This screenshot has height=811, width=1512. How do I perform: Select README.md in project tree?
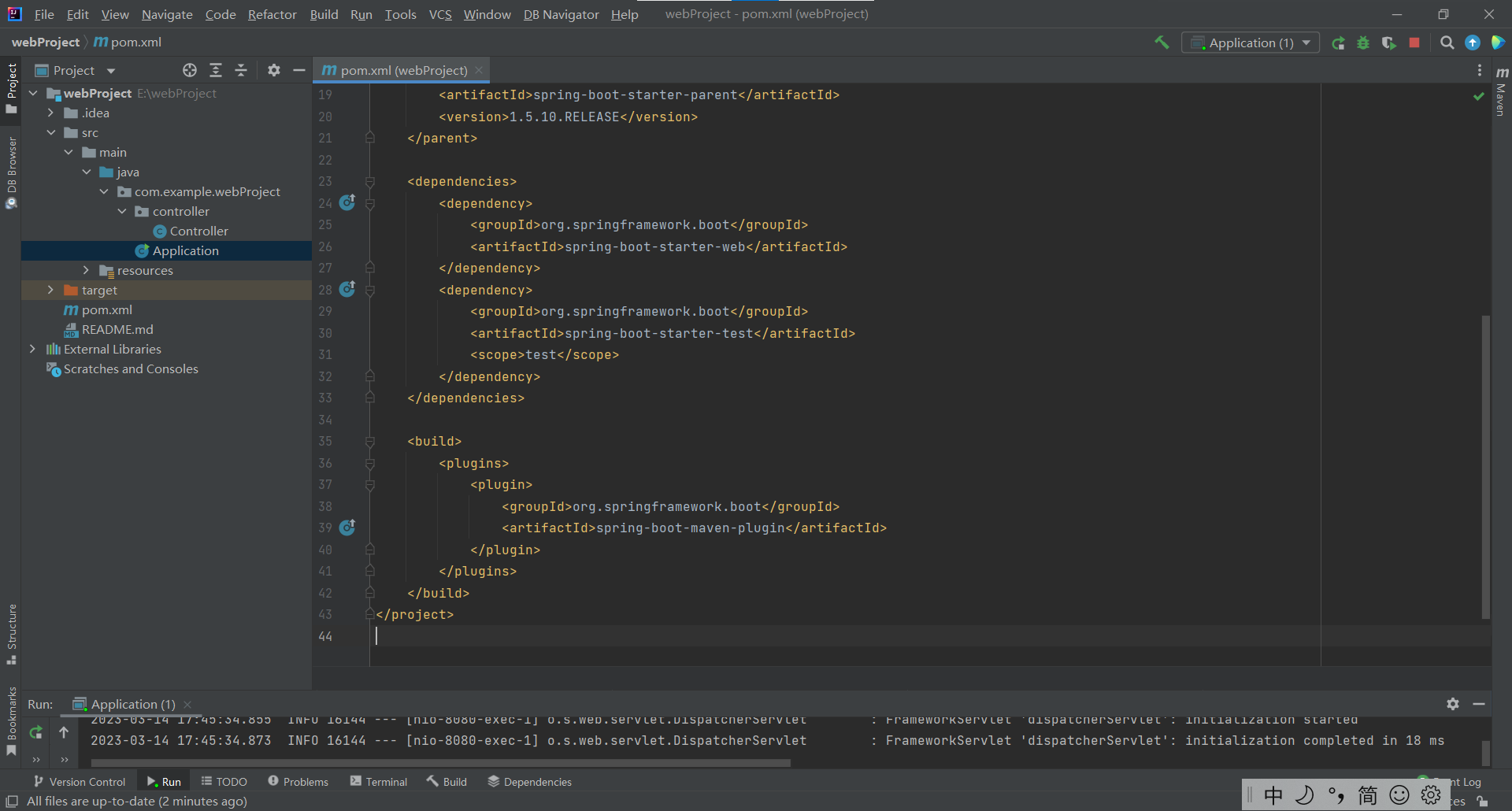[117, 330]
